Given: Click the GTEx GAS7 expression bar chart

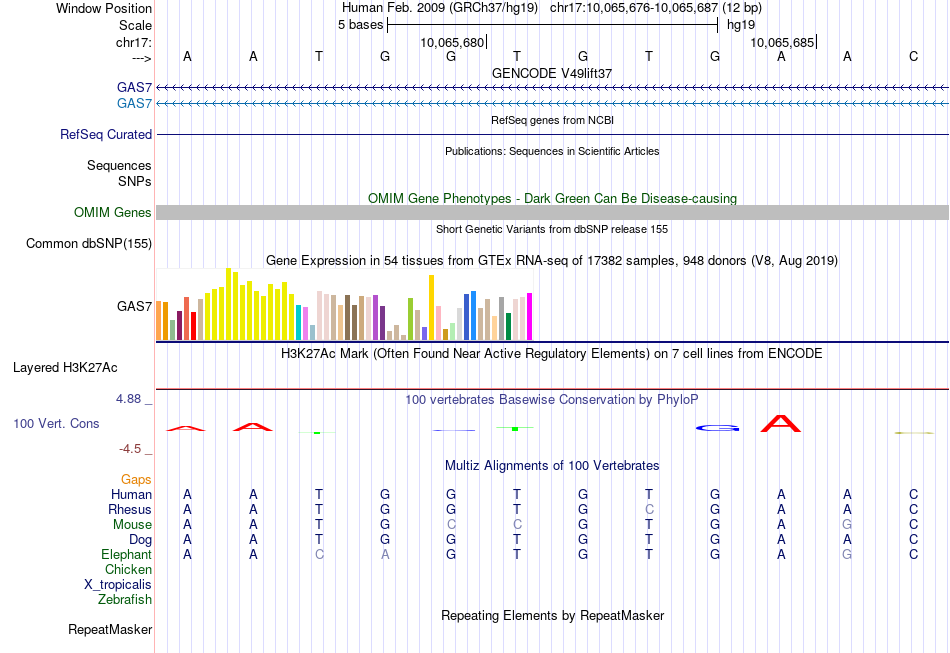Looking at the screenshot, I should (344, 305).
